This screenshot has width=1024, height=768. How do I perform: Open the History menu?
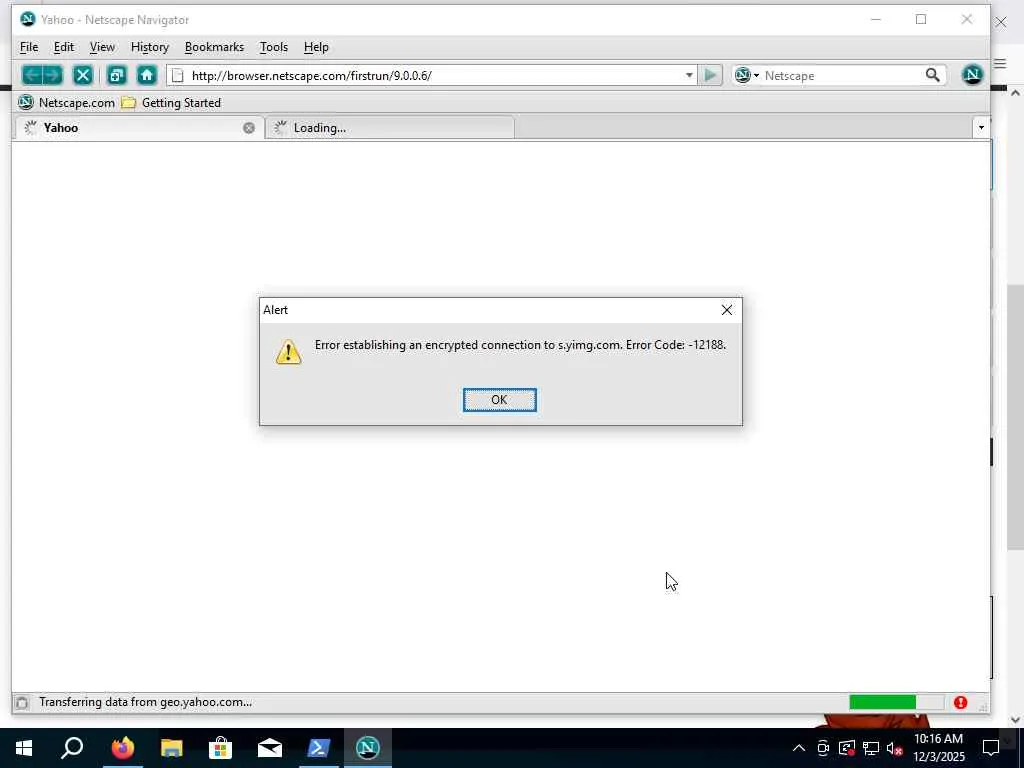pyautogui.click(x=150, y=47)
